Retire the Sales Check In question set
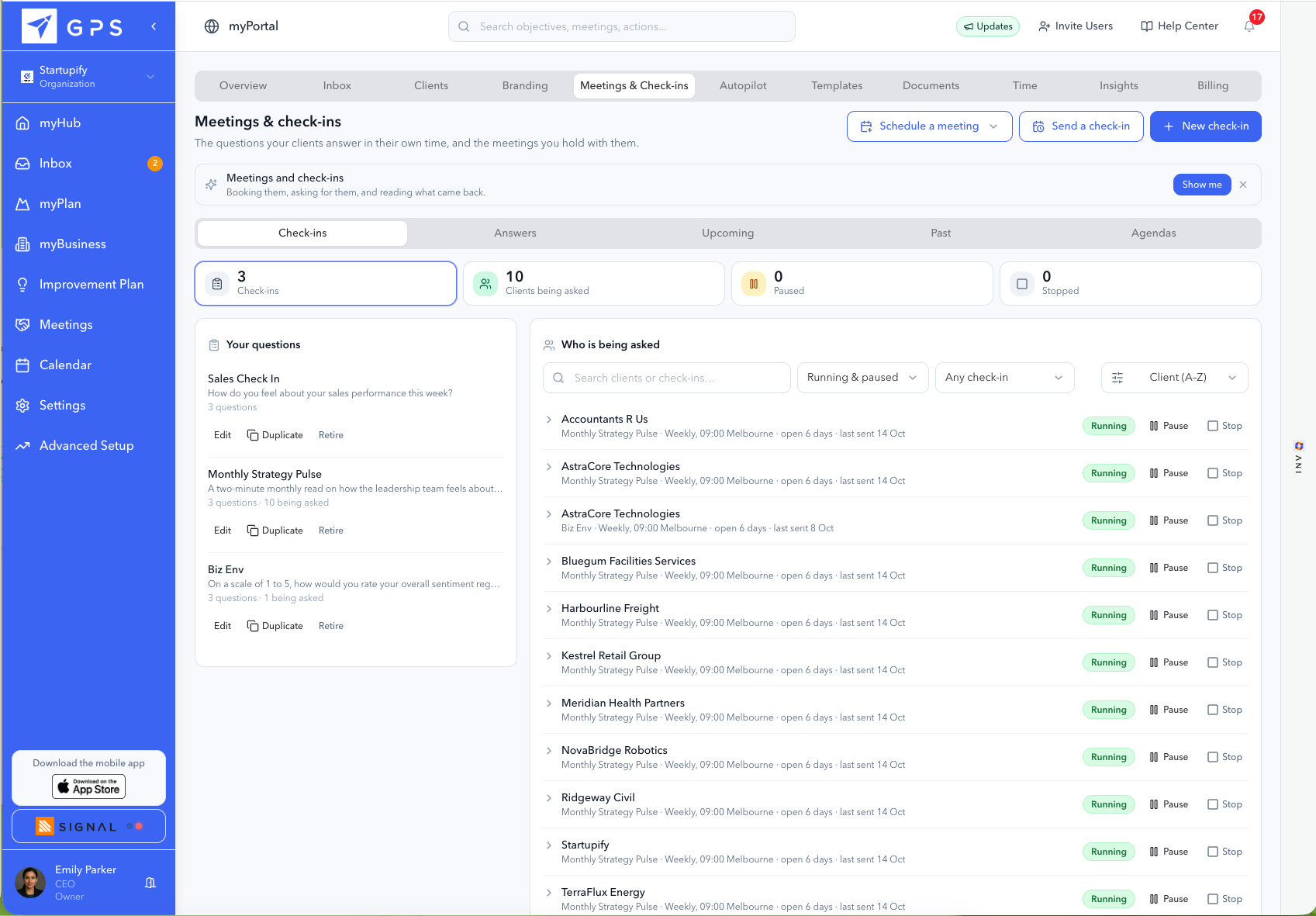Image resolution: width=1316 pixels, height=916 pixels. point(330,435)
